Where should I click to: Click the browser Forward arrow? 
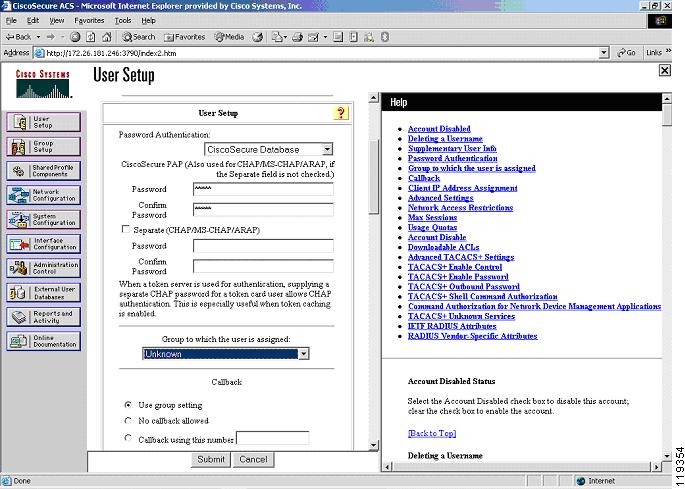point(51,37)
